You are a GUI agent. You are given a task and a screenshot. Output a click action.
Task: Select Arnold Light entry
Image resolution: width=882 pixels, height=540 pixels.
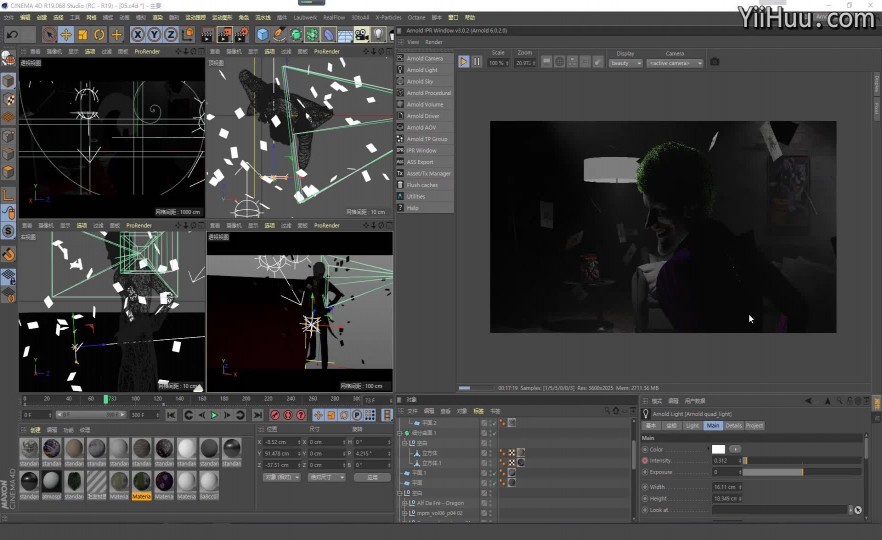(x=425, y=70)
